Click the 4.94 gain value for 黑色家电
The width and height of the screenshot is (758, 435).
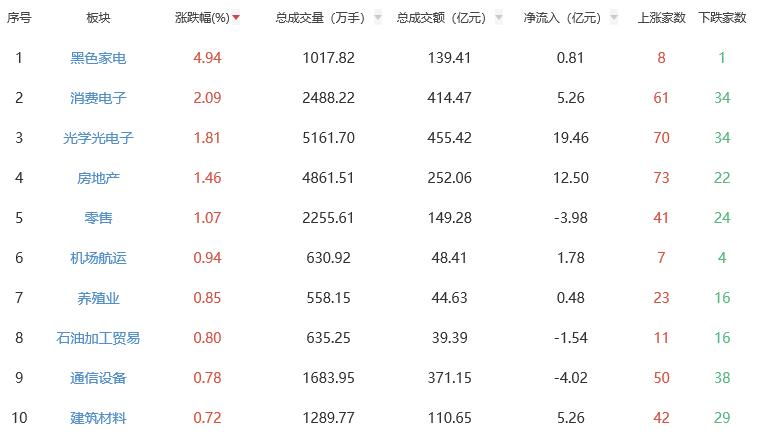(x=206, y=58)
